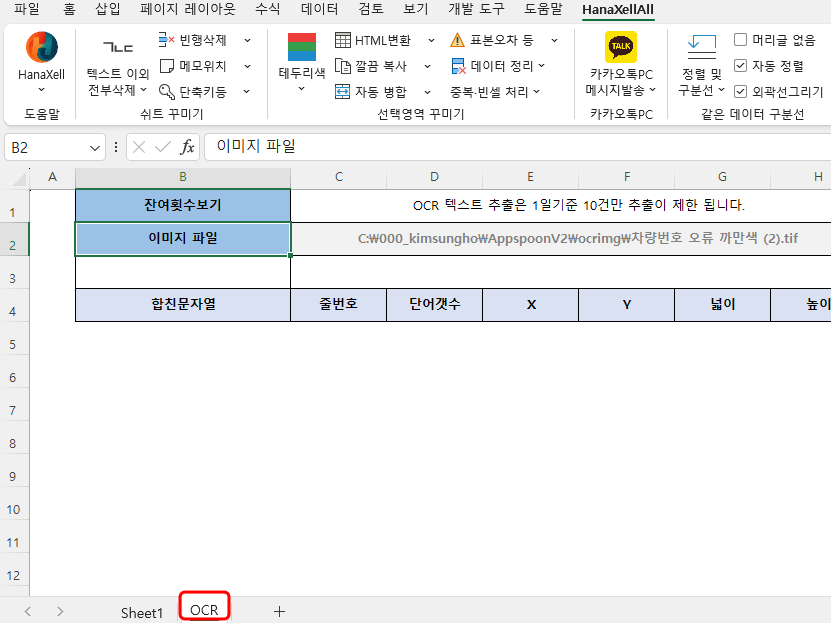This screenshot has height=623, width=831.
Task: Click the 이미지 파일 button cell
Action: (x=183, y=239)
